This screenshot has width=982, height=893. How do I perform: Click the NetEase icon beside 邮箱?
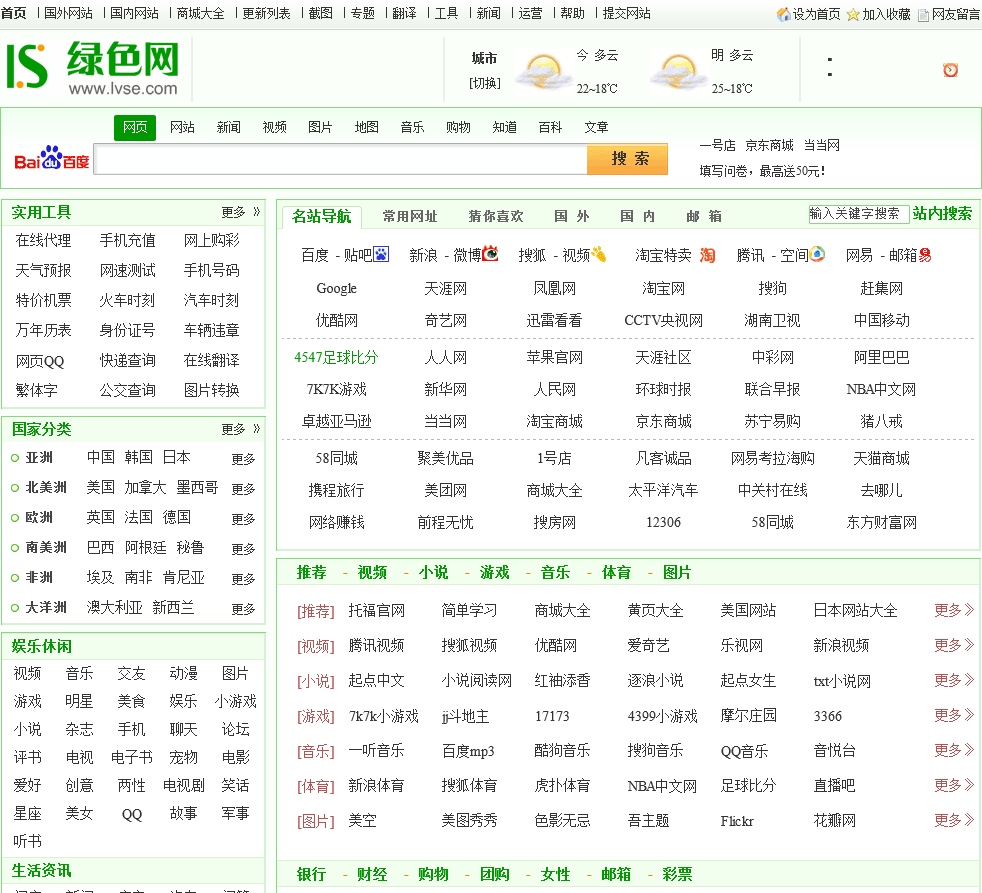pos(925,255)
